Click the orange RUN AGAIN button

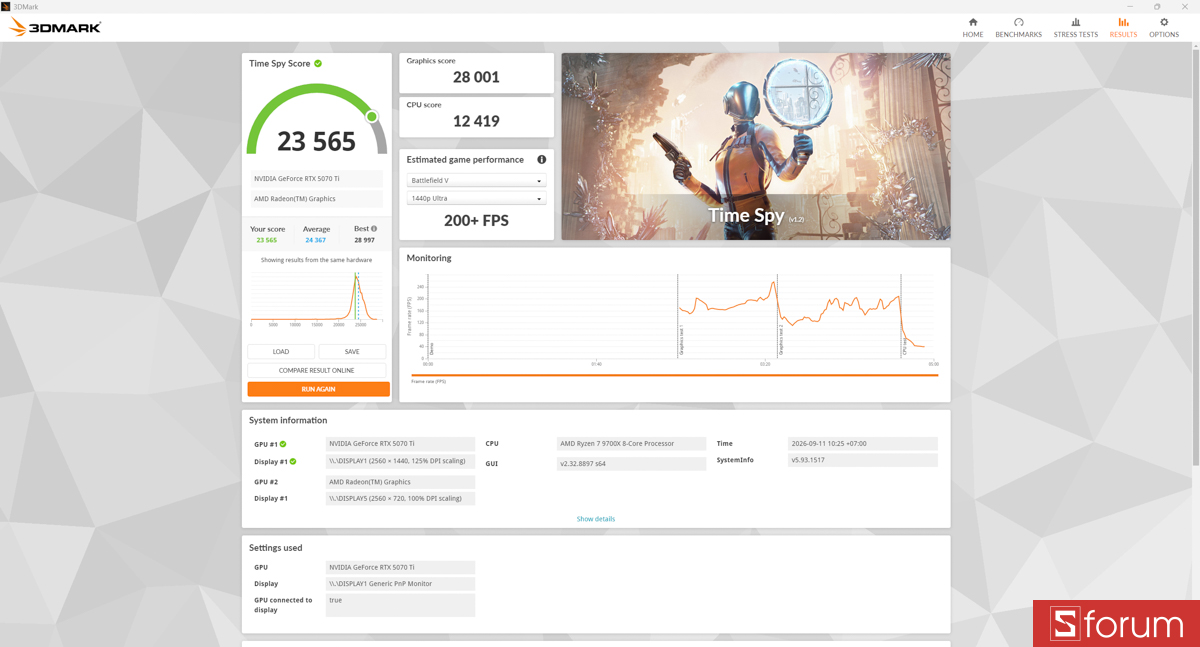[x=318, y=389]
